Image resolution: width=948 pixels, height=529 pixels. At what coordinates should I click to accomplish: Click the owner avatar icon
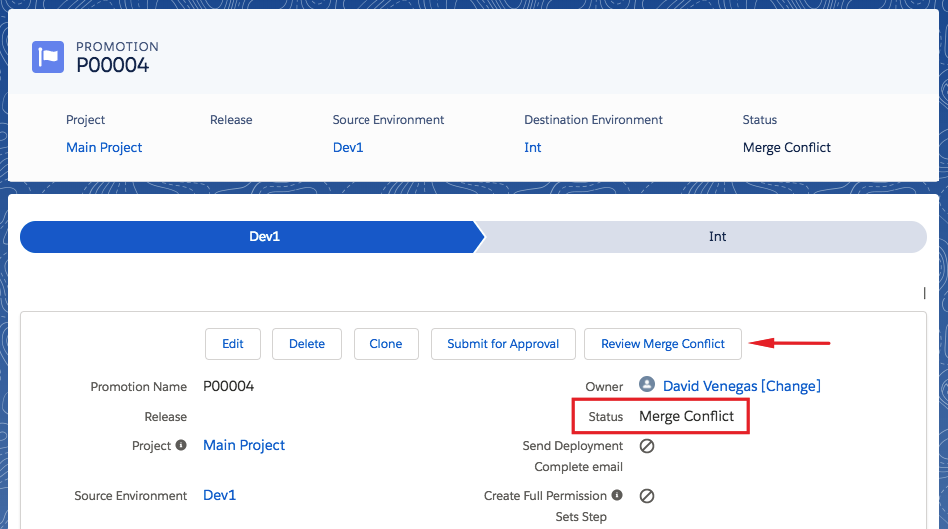pyautogui.click(x=647, y=385)
